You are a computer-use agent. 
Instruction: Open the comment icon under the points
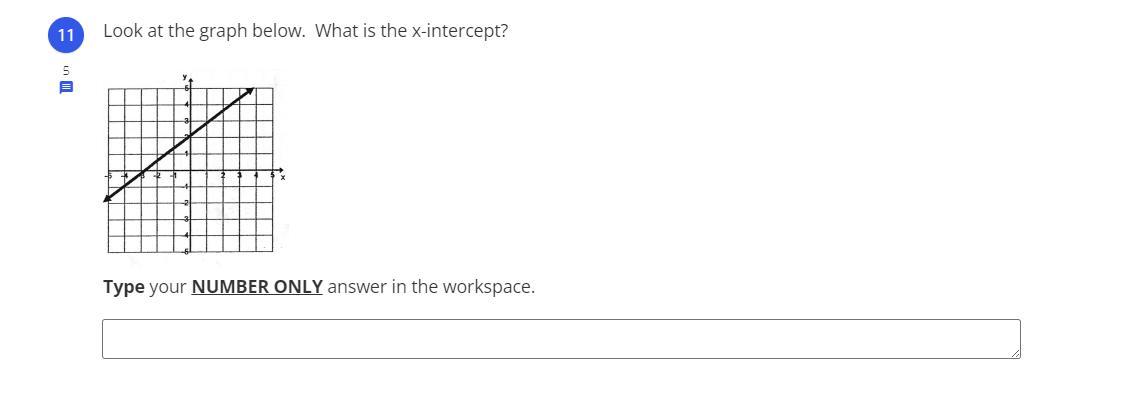(66, 88)
